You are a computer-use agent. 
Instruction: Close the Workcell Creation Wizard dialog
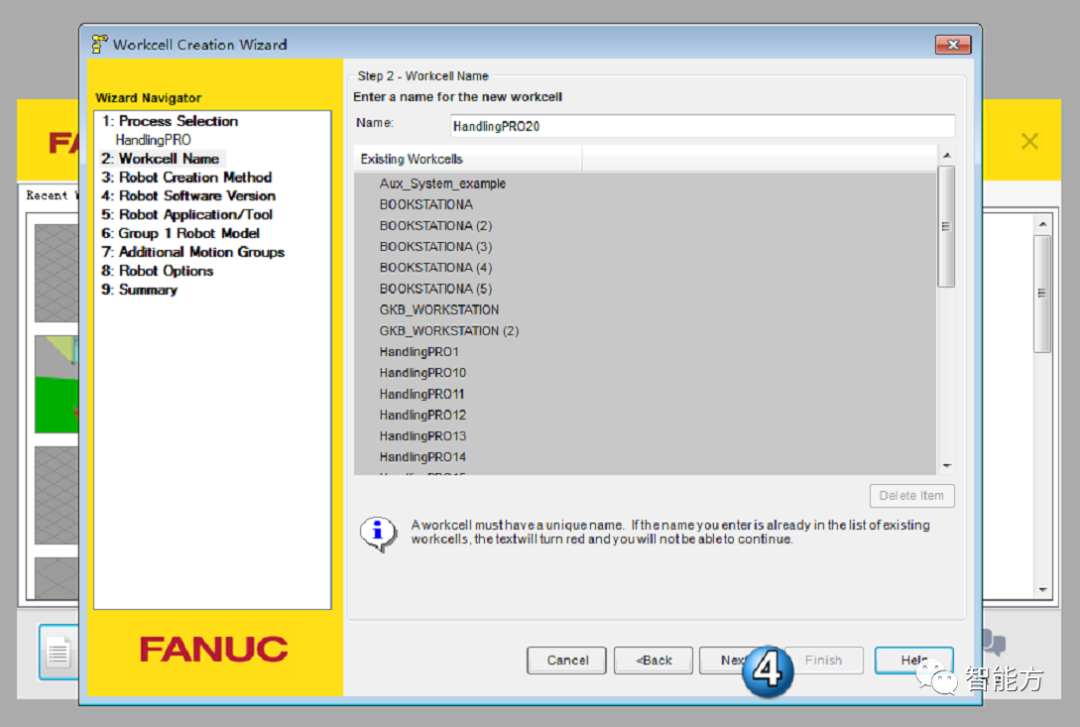pyautogui.click(x=953, y=45)
